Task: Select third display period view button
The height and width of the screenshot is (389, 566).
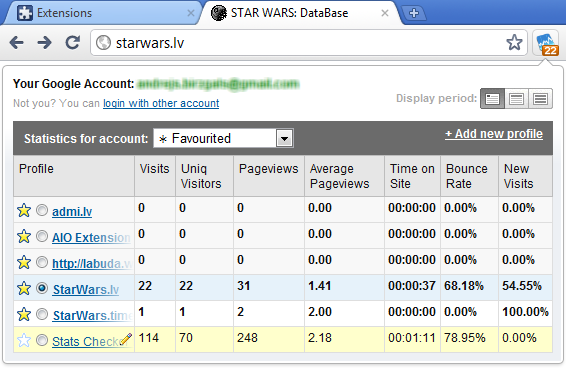Action: (540, 99)
